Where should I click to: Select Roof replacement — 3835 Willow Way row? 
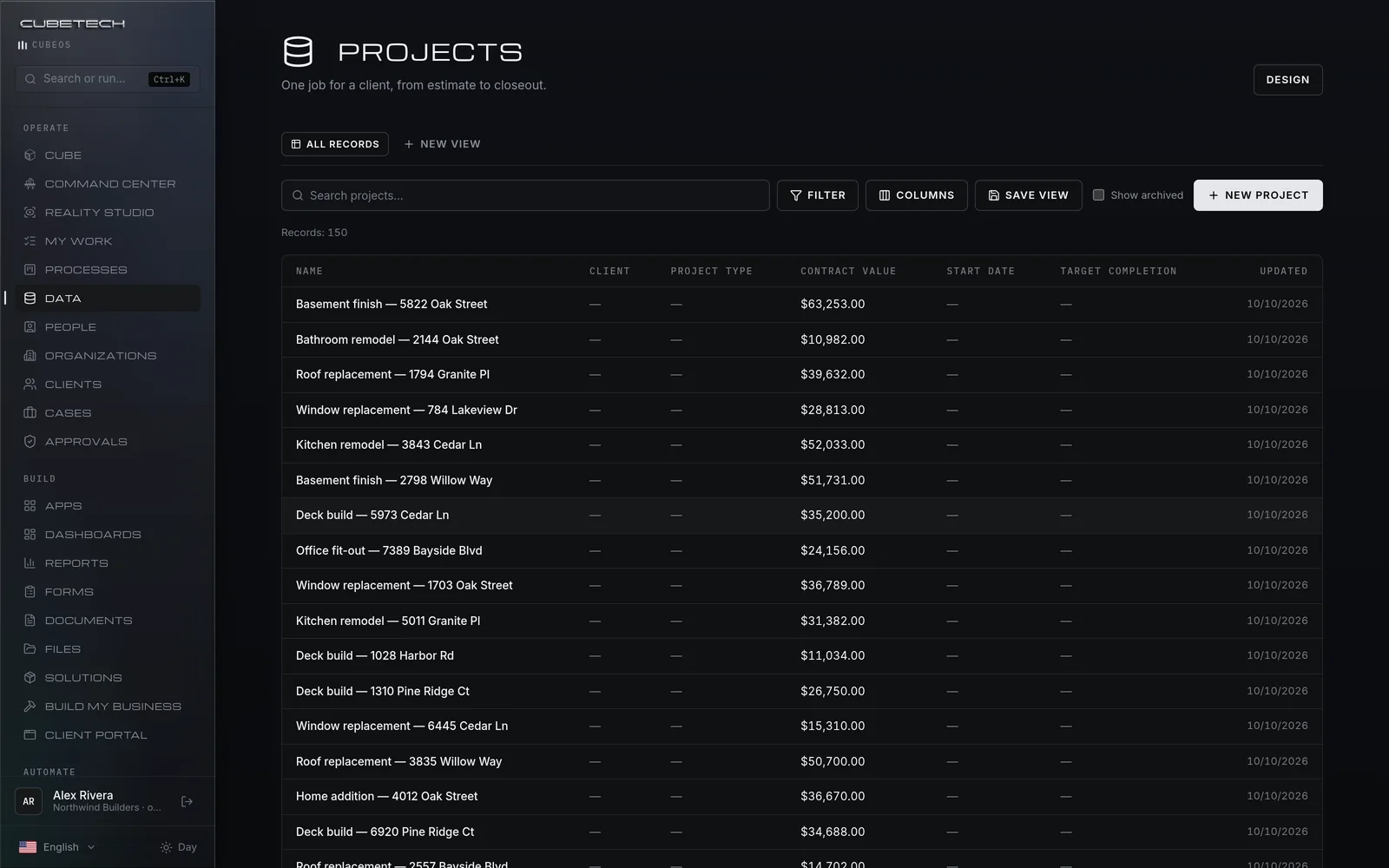coord(802,761)
